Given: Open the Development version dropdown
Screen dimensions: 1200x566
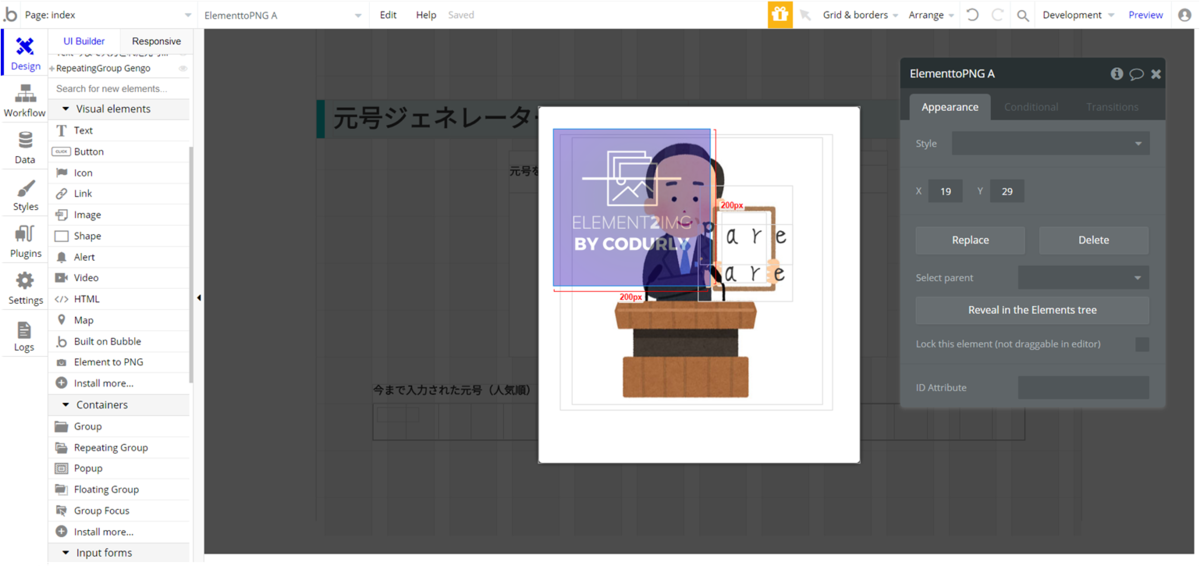Looking at the screenshot, I should pyautogui.click(x=1078, y=15).
